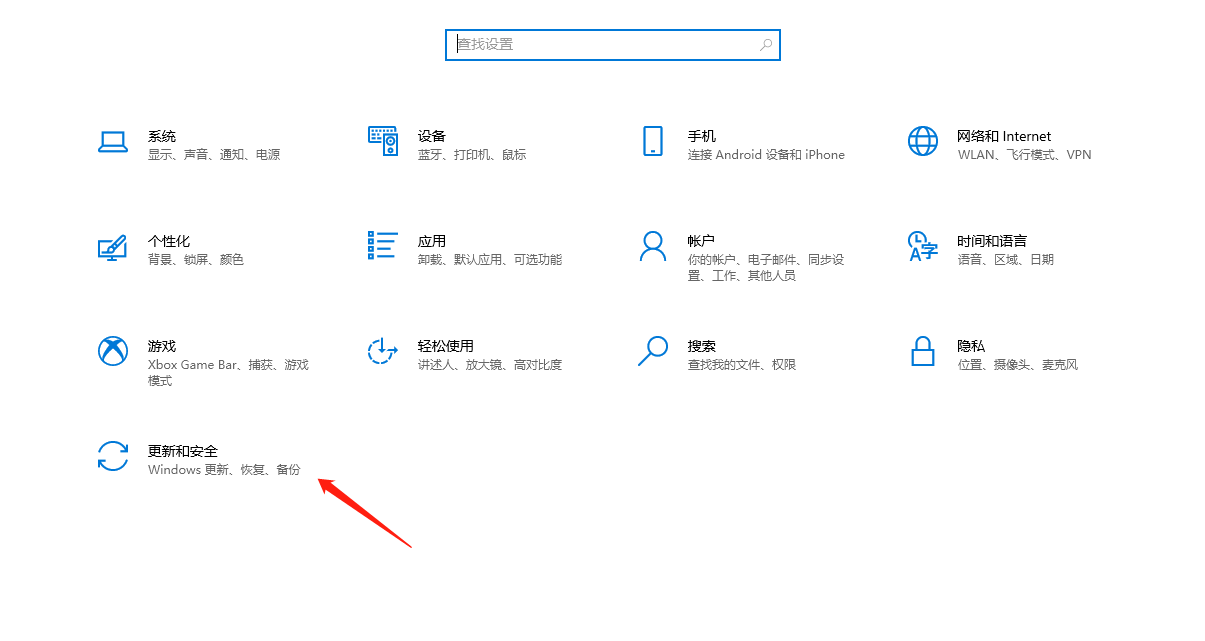Open 隐私 settings via its text label

pyautogui.click(x=969, y=345)
